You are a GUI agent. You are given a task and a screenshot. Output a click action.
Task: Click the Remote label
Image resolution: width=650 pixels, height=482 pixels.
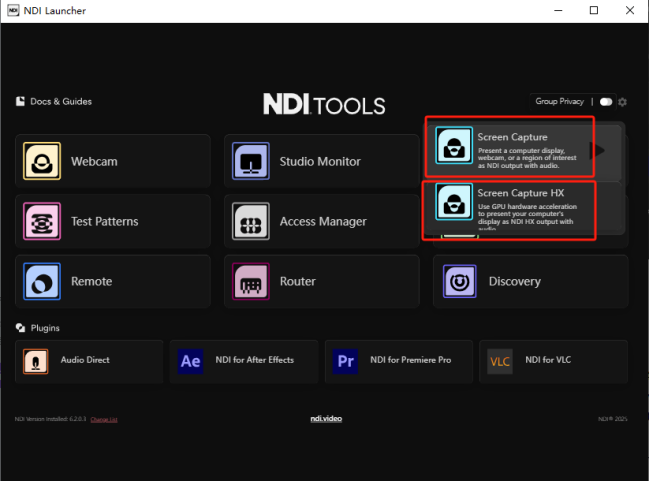click(x=92, y=281)
